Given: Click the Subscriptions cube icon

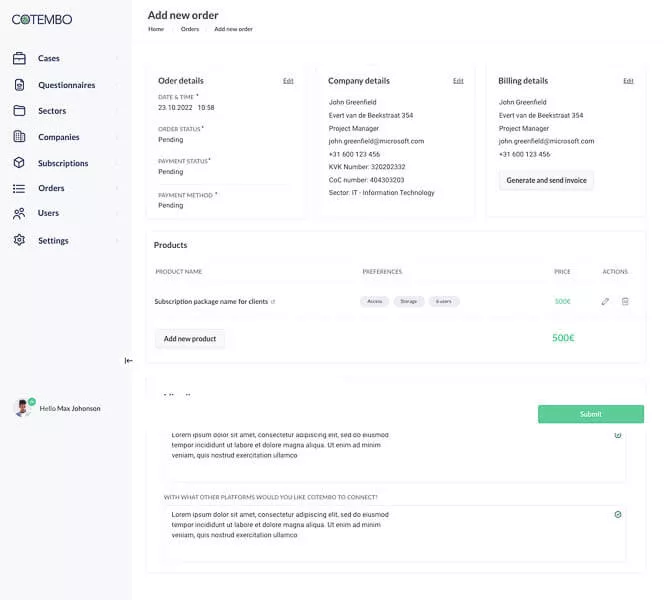Looking at the screenshot, I should pos(19,163).
